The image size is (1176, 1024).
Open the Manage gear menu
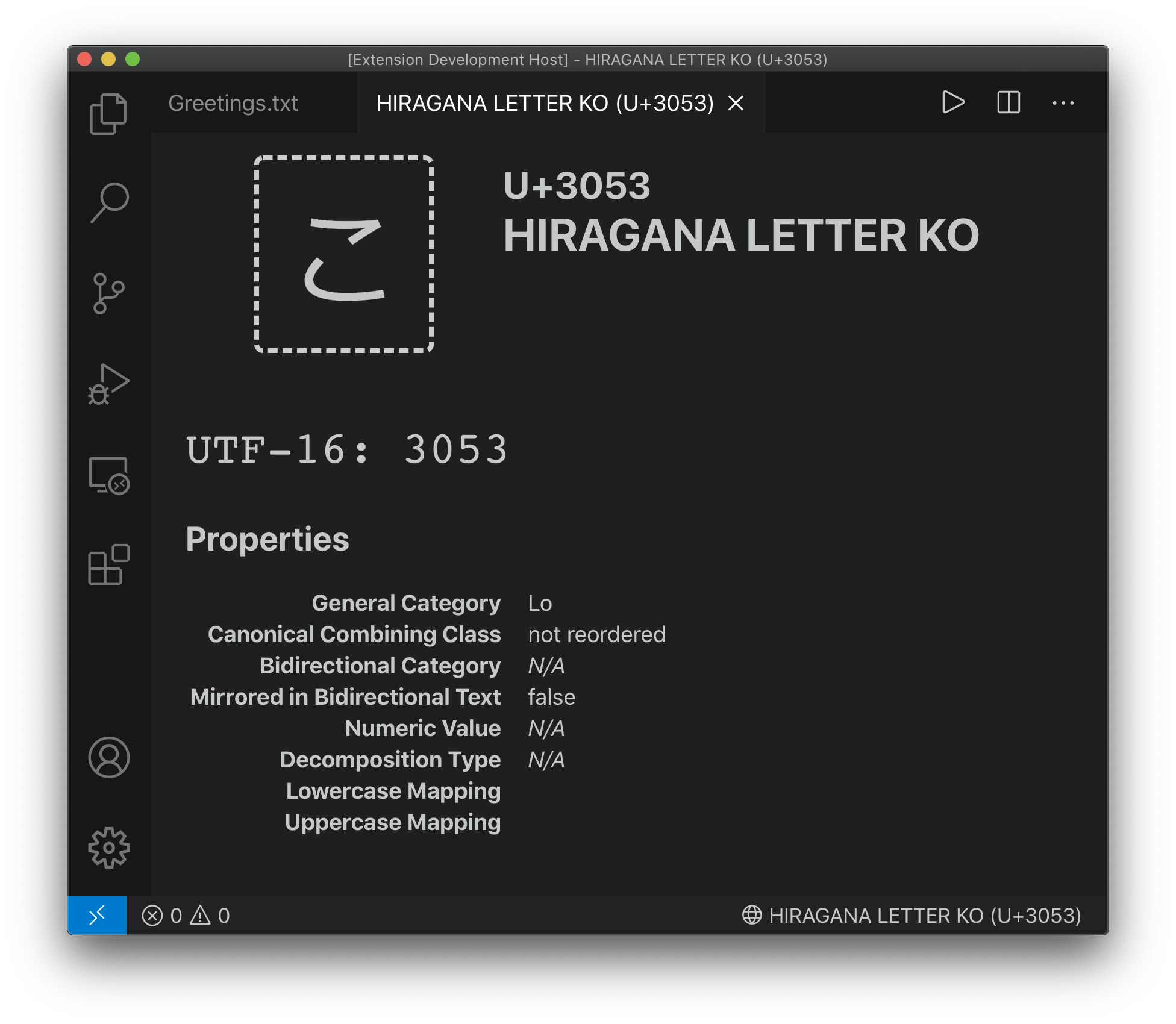(108, 848)
